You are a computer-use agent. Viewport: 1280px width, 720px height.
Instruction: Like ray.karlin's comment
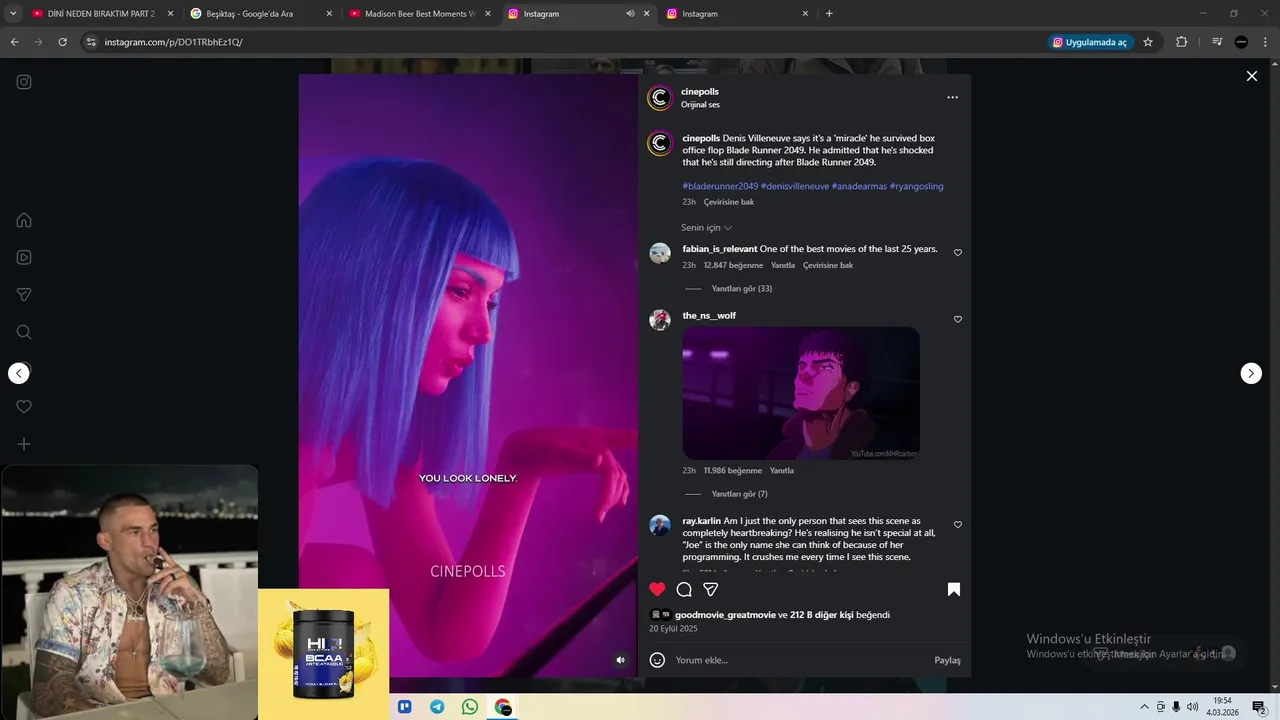(958, 525)
